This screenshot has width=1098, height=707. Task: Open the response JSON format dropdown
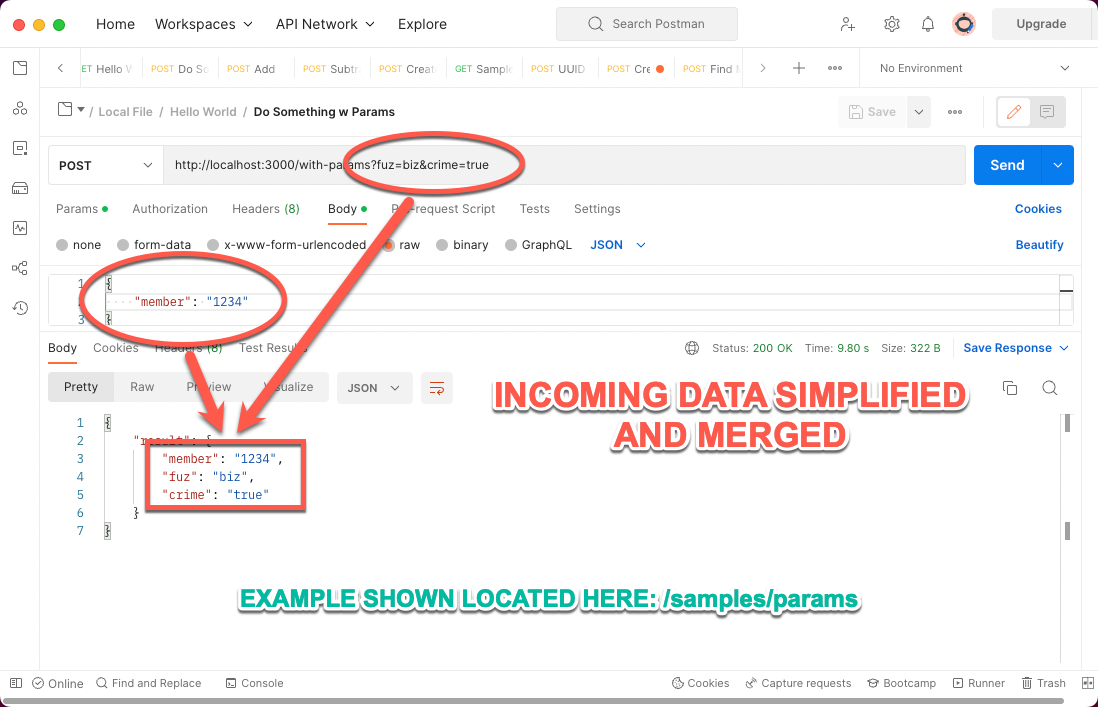tap(374, 388)
